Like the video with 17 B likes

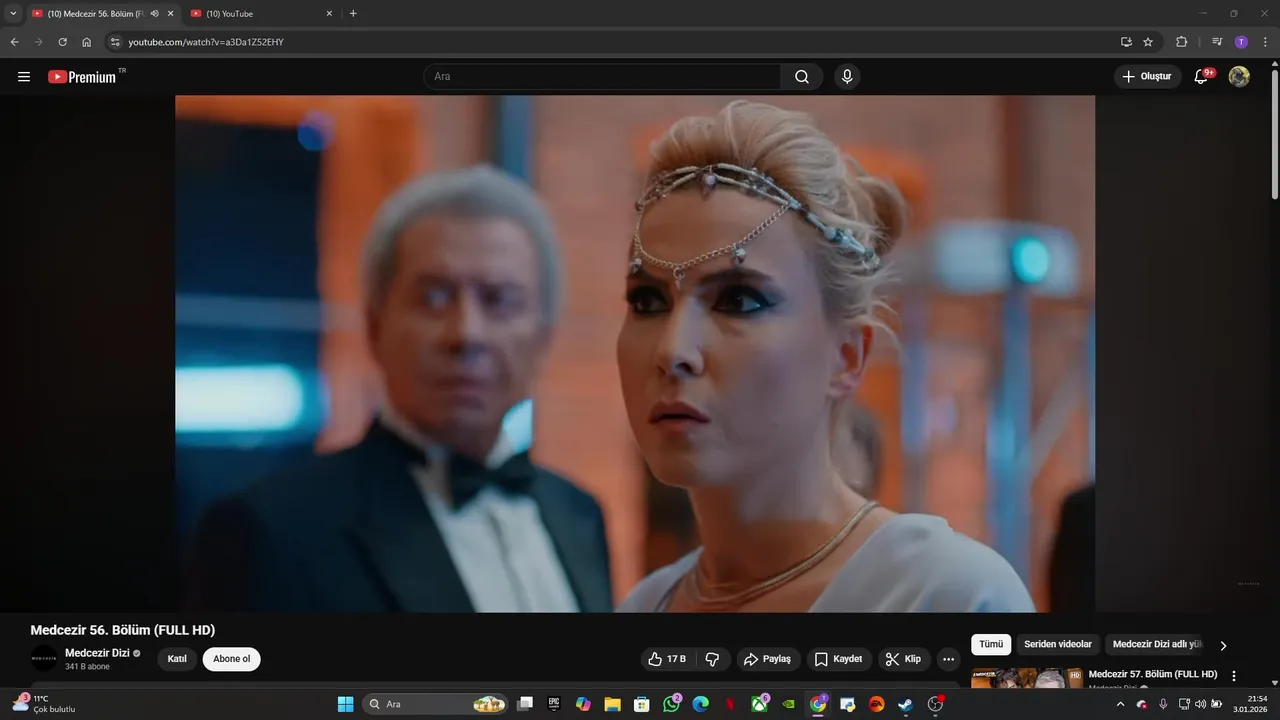tap(667, 659)
